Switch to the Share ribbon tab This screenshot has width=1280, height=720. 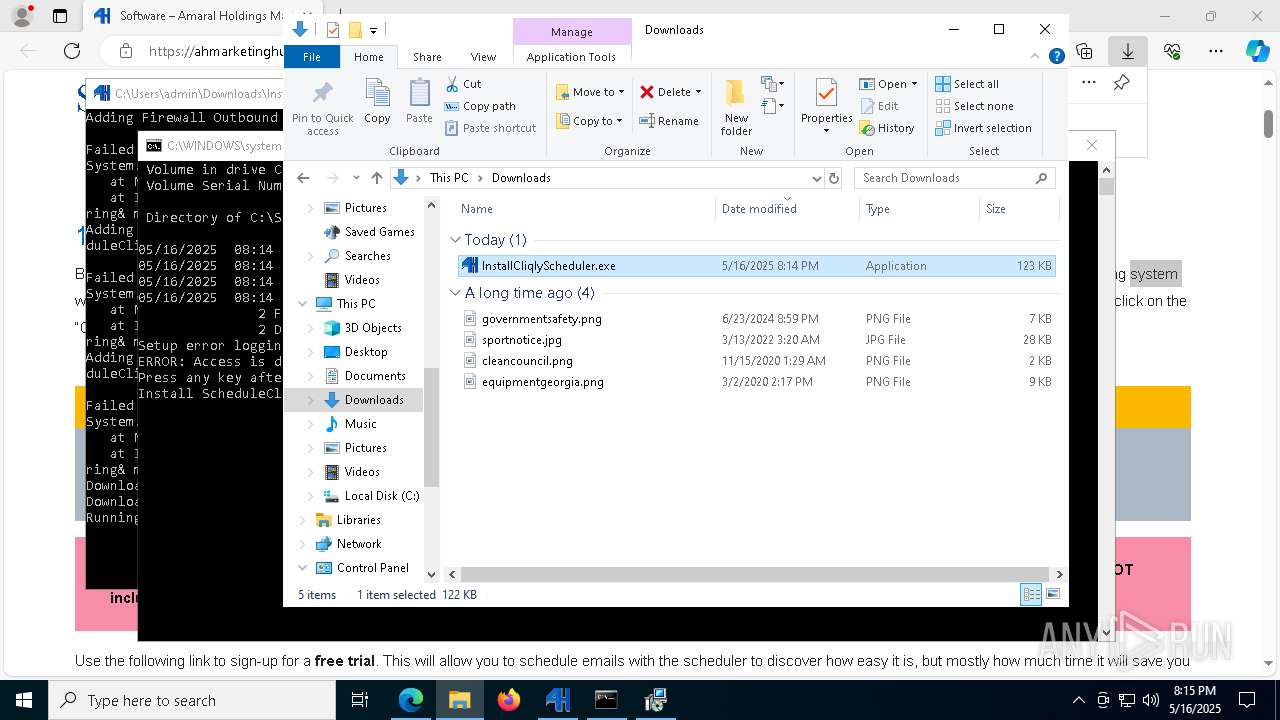coord(427,57)
